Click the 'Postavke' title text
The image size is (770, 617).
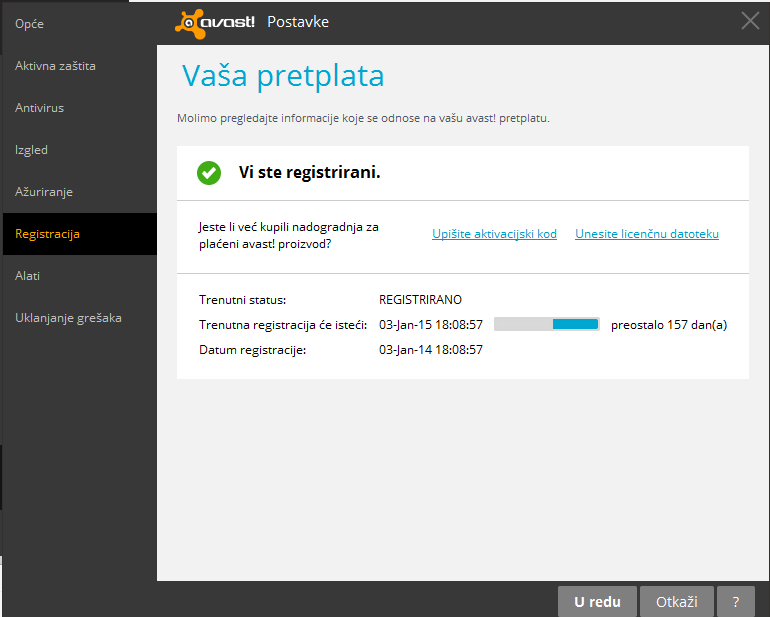coord(298,22)
